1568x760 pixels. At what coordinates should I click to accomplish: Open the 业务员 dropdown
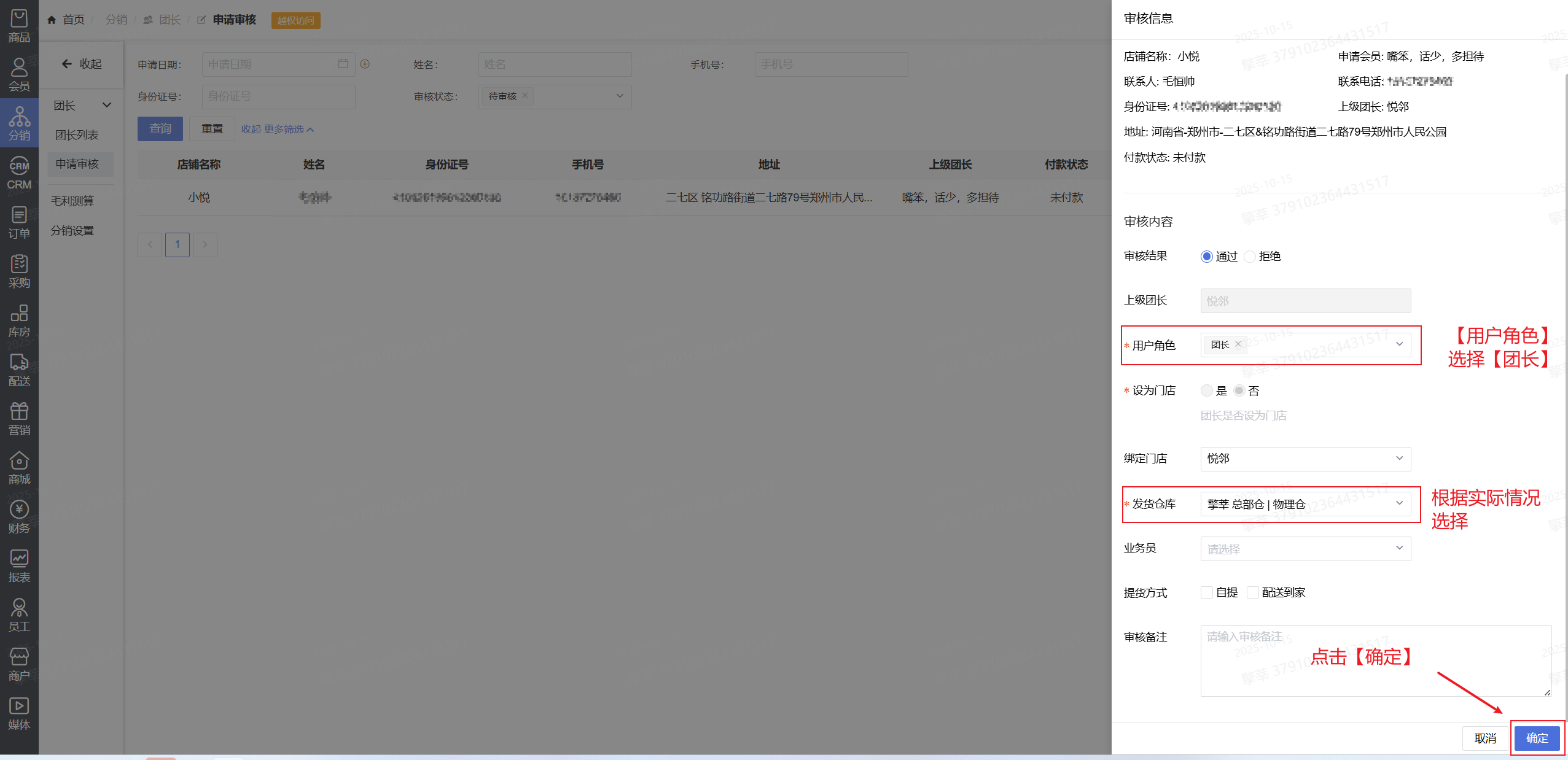(x=1305, y=548)
